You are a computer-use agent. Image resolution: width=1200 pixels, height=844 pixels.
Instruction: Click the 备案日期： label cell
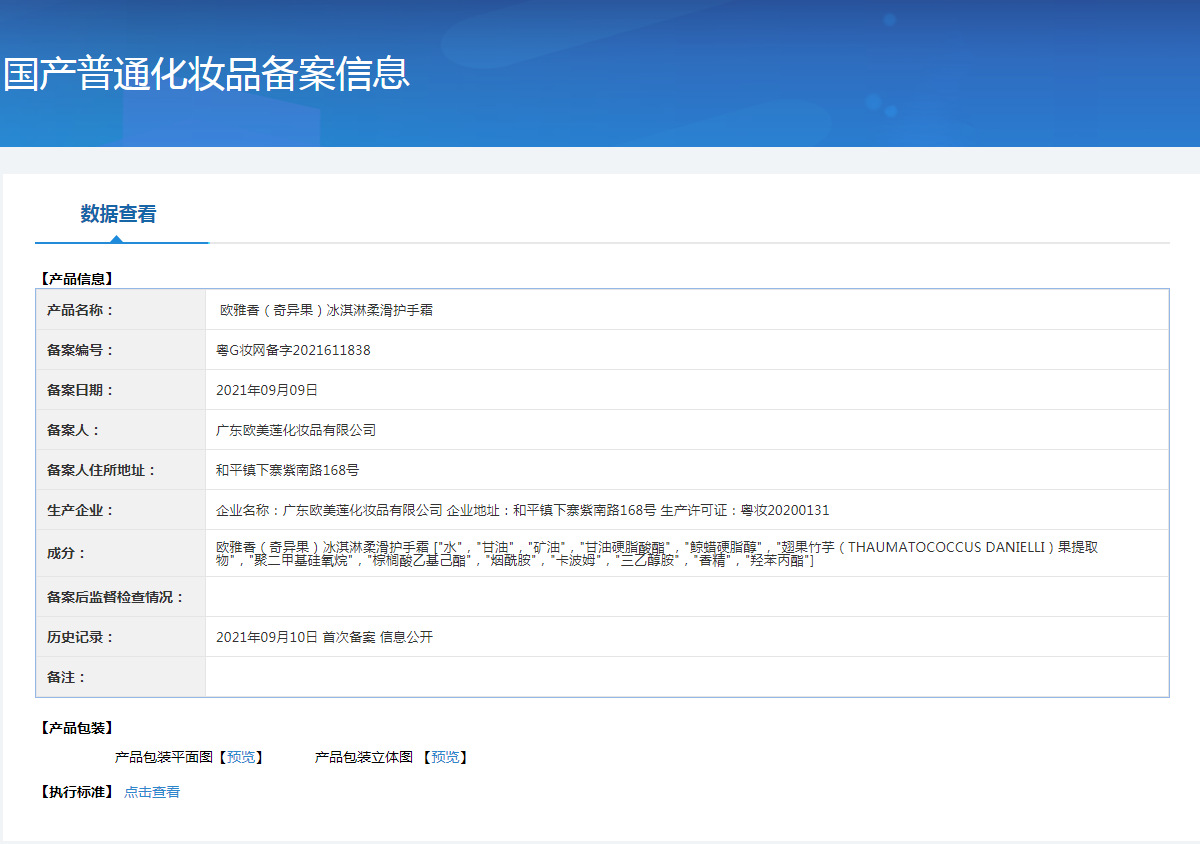click(121, 390)
